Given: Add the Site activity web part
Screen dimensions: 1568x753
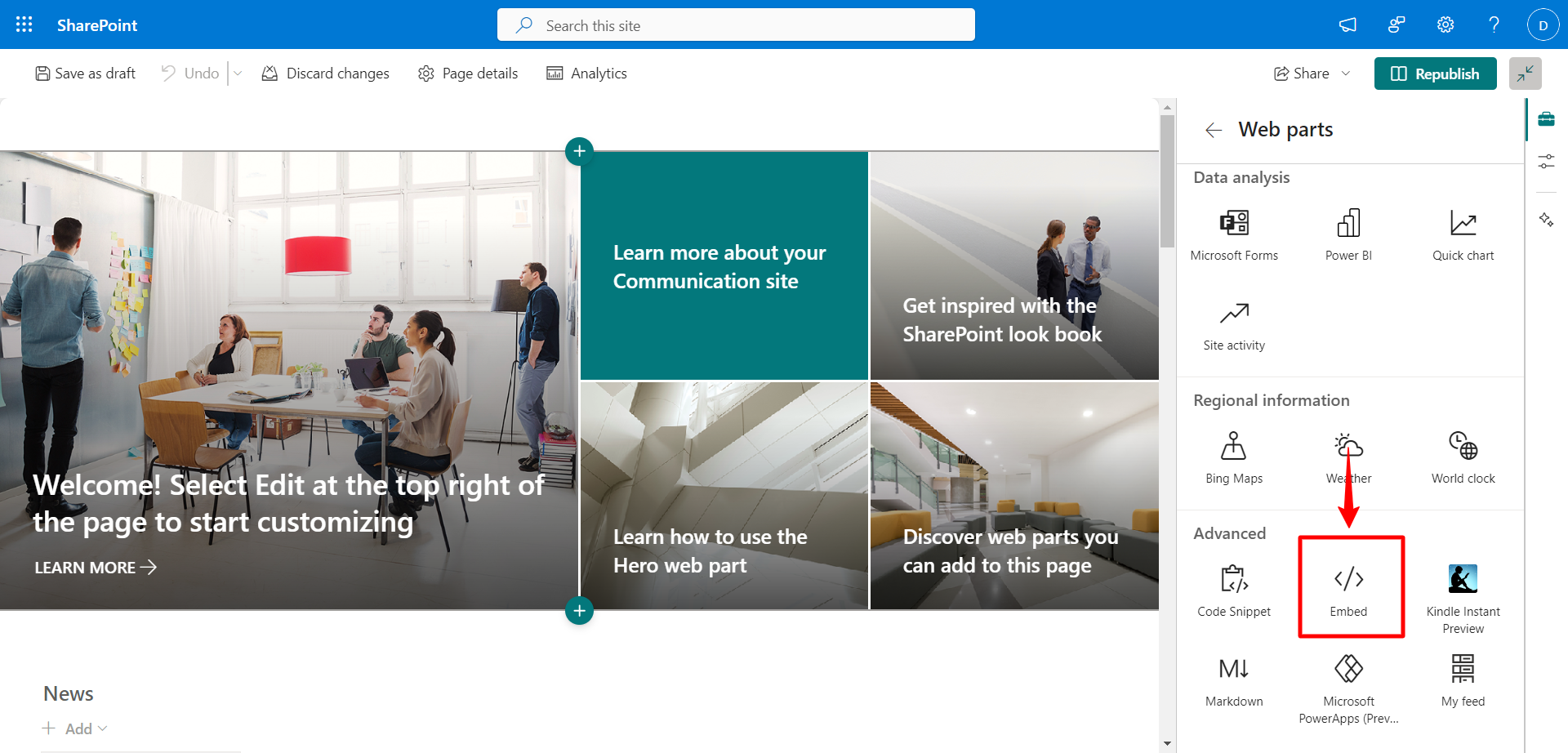Looking at the screenshot, I should click(1234, 325).
